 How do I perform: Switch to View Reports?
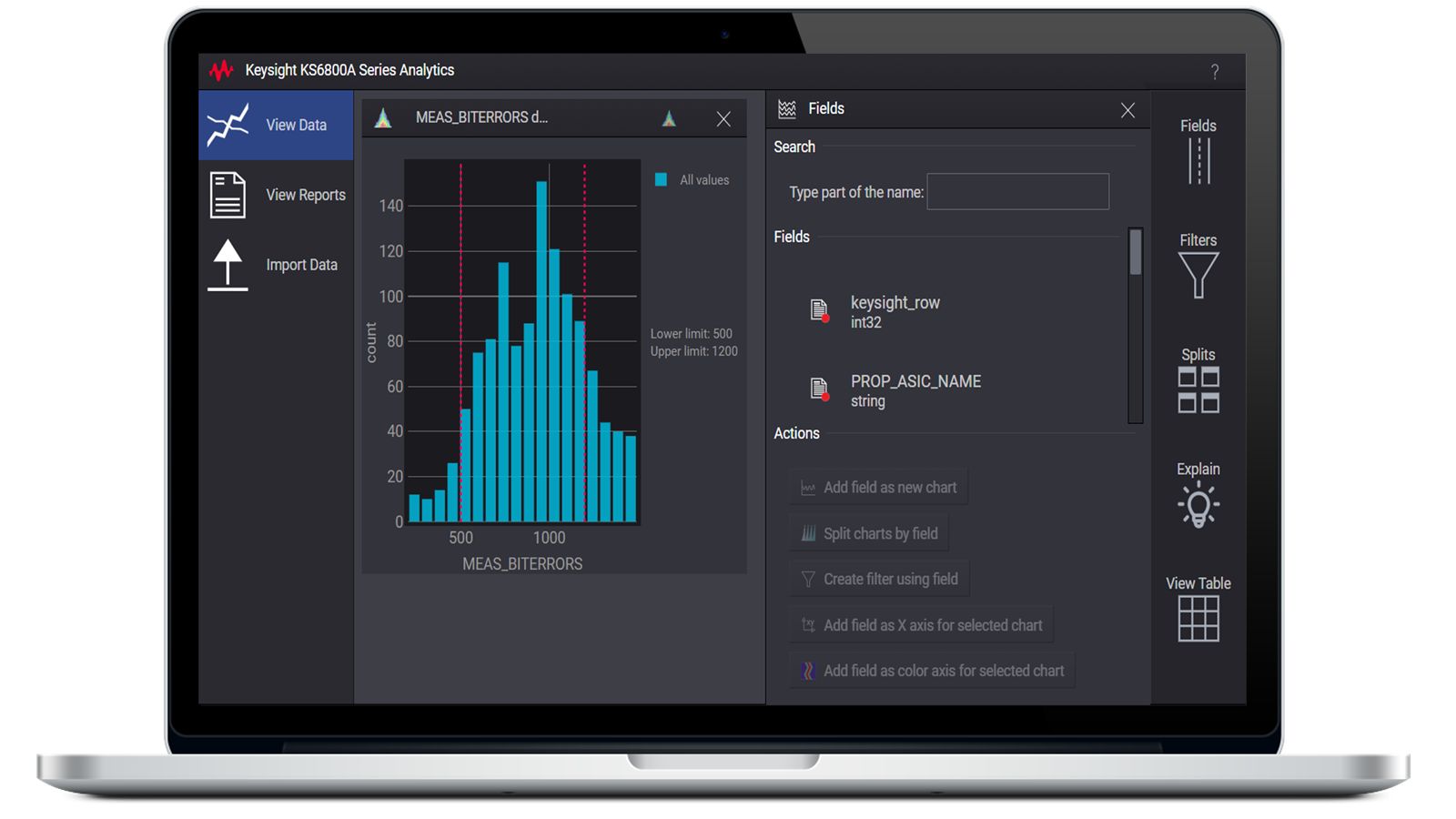pos(305,194)
